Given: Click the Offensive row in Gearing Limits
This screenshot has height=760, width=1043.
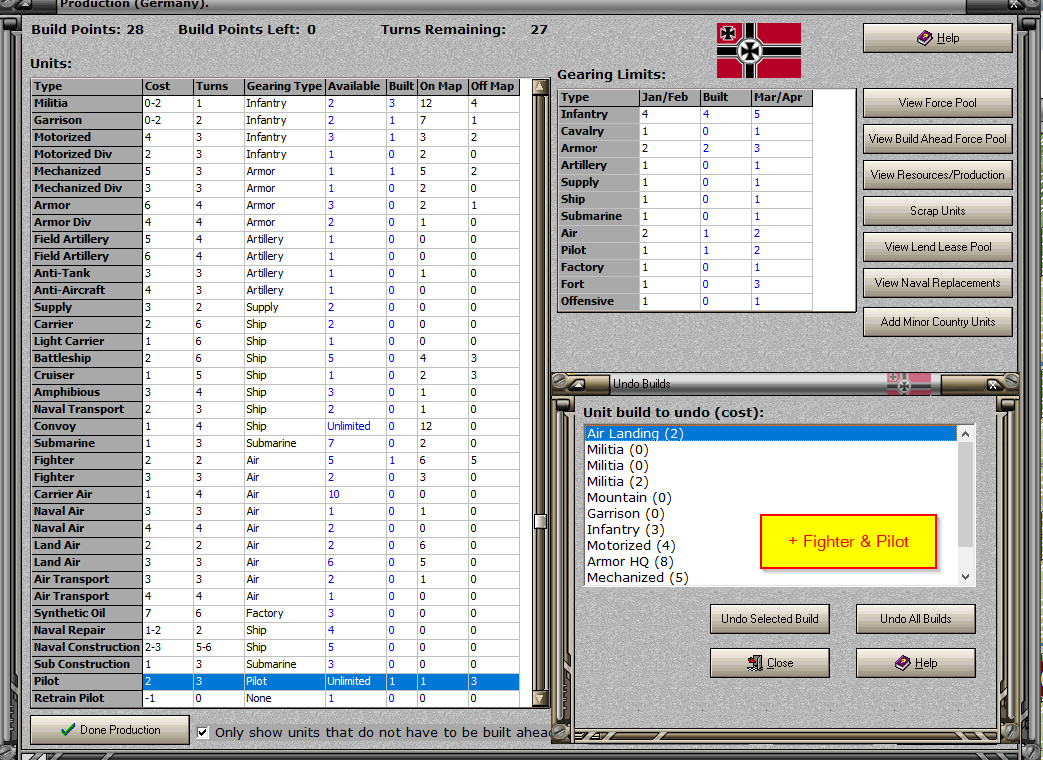Looking at the screenshot, I should pyautogui.click(x=685, y=301).
